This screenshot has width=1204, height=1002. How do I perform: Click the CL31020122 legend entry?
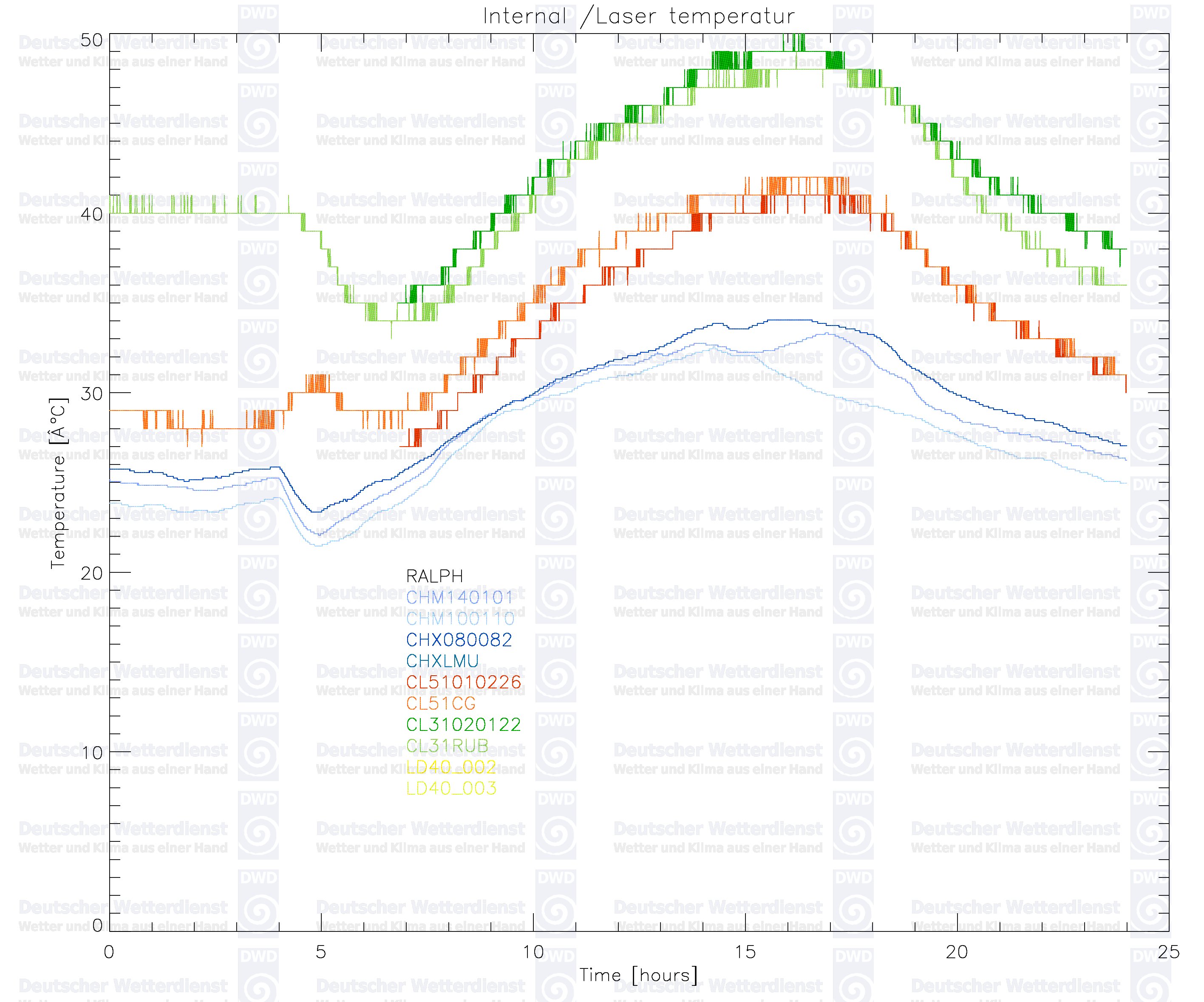click(463, 725)
